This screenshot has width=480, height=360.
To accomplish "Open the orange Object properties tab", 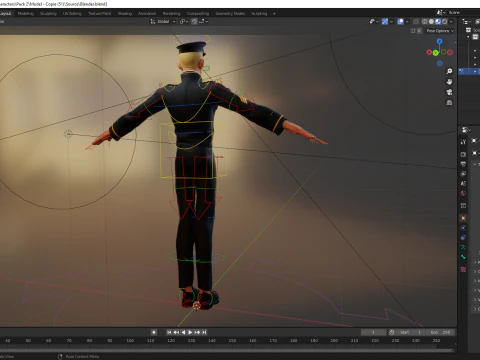I will [463, 218].
